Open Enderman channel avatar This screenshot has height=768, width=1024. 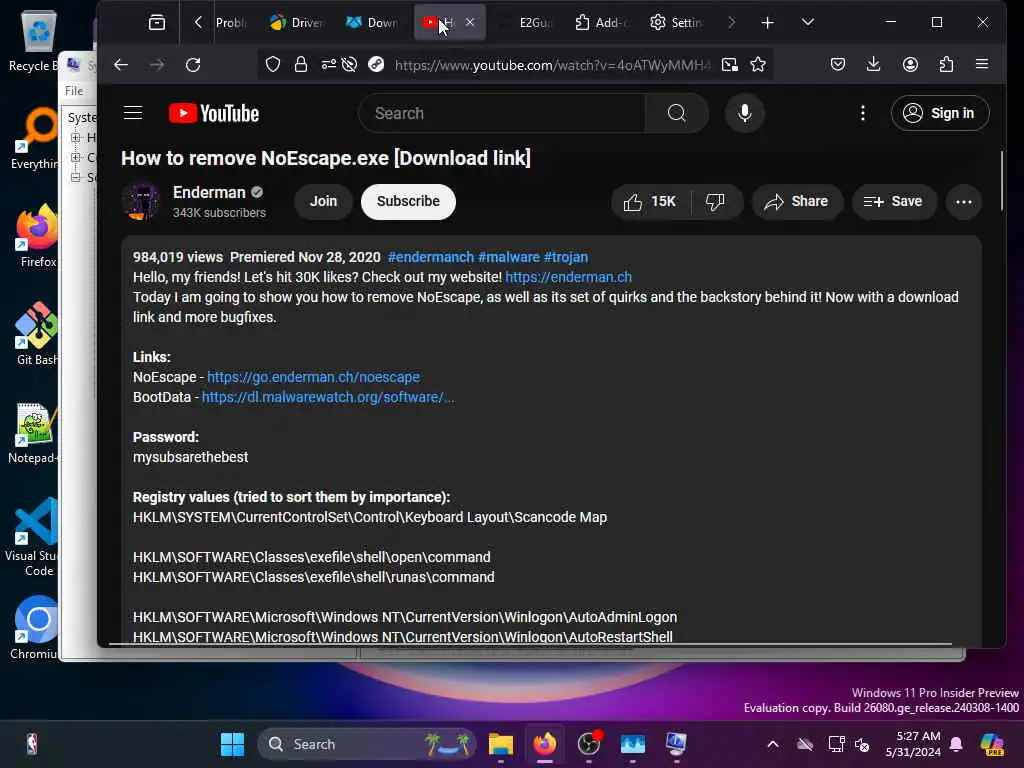140,201
